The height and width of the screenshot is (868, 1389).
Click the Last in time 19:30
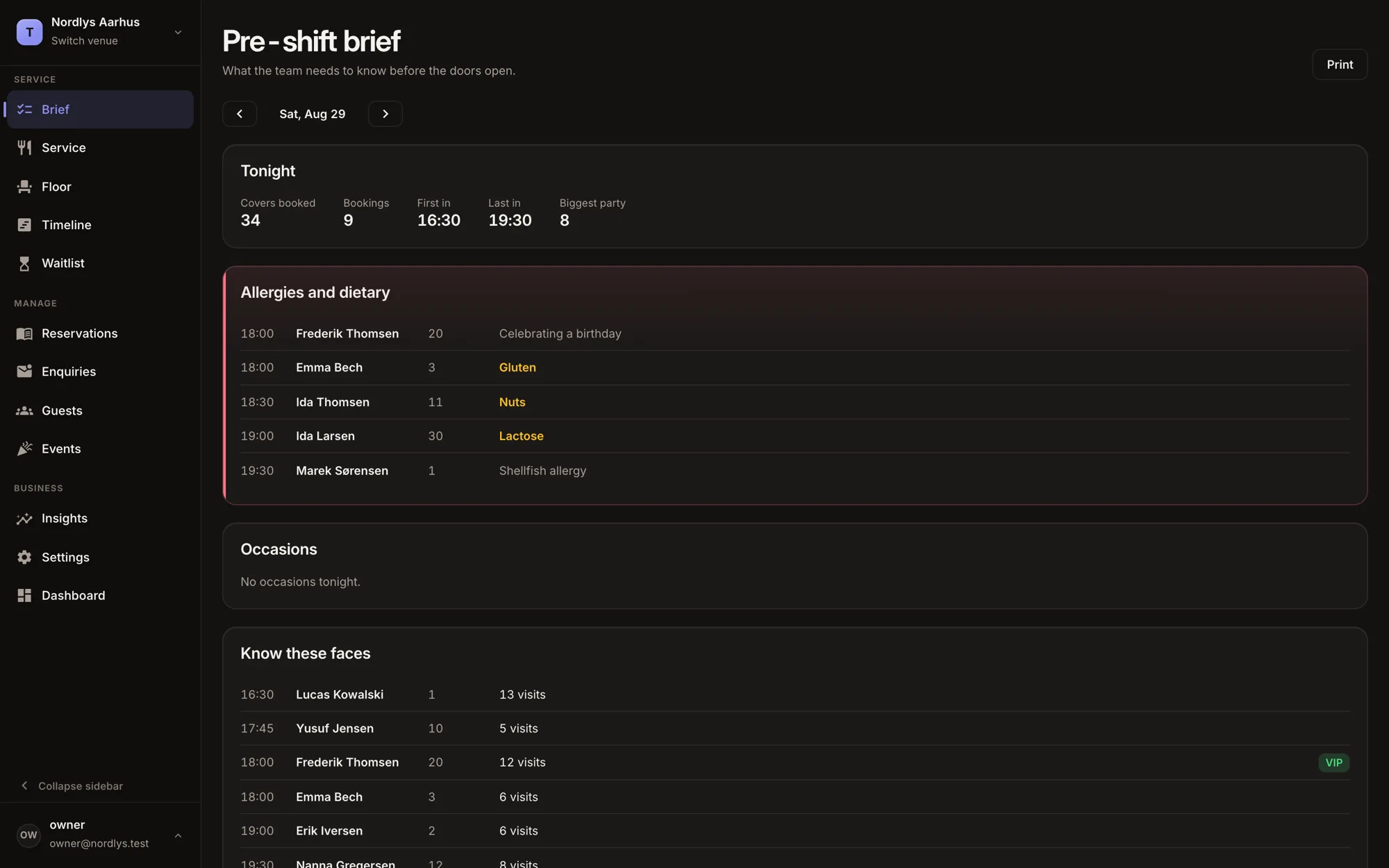click(510, 220)
